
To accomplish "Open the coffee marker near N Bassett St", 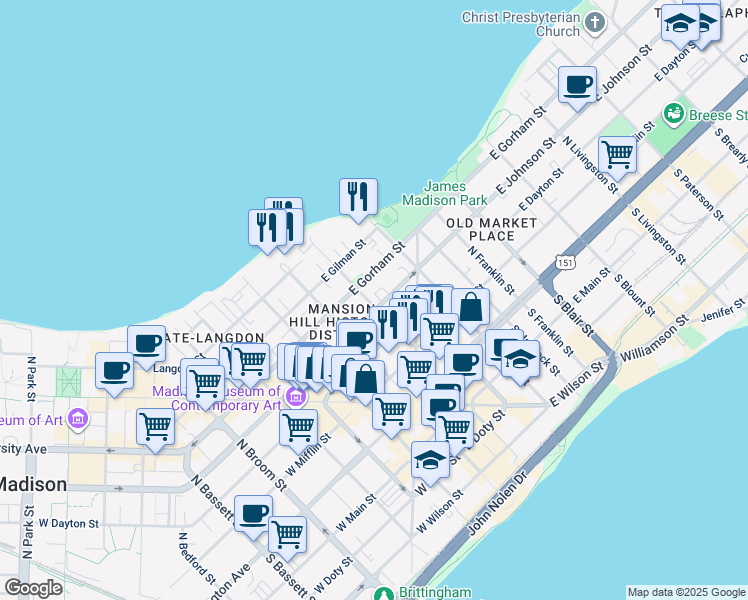I will click(x=253, y=517).
